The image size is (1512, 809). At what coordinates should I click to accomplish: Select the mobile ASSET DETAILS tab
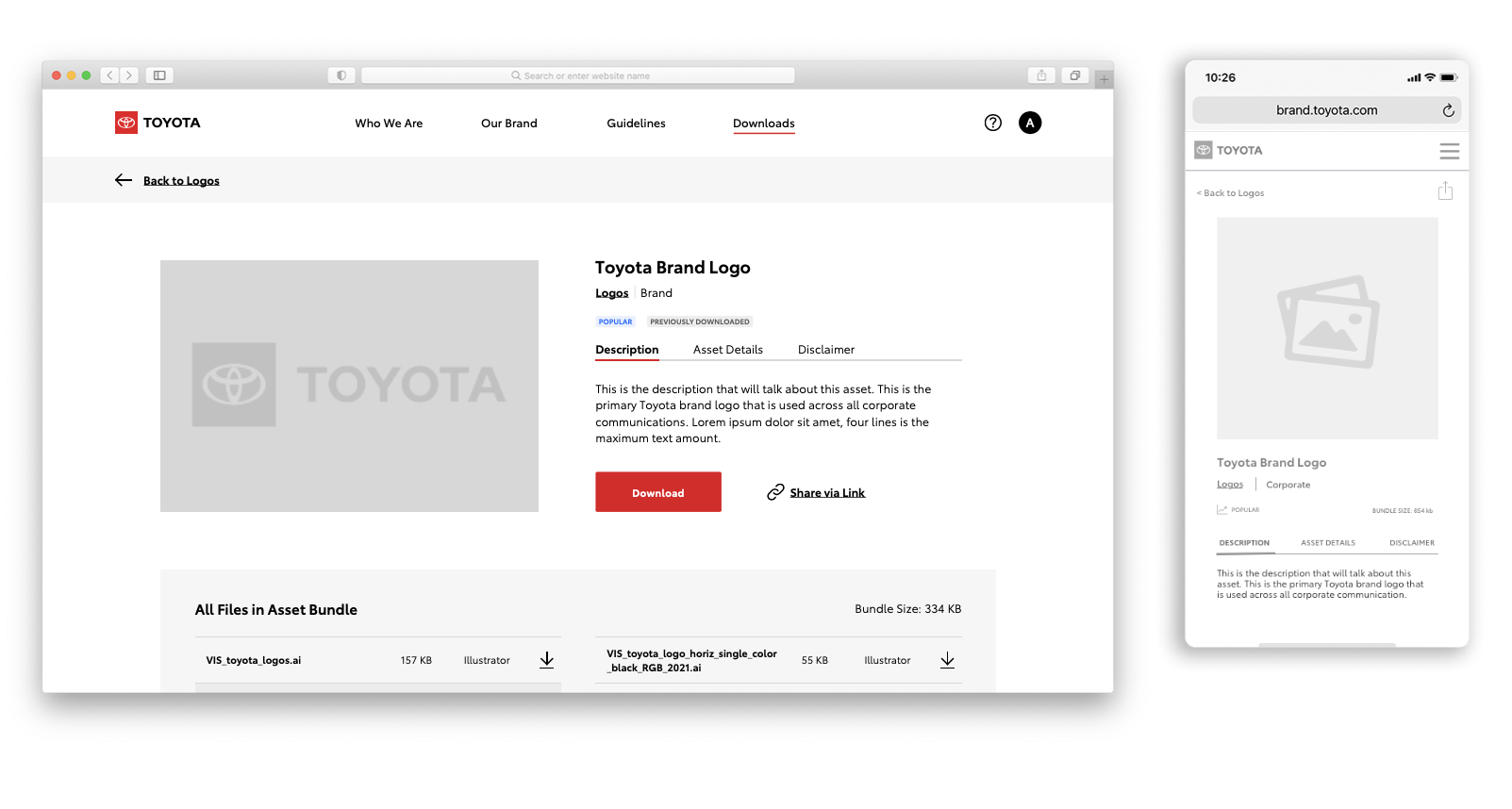(1328, 543)
